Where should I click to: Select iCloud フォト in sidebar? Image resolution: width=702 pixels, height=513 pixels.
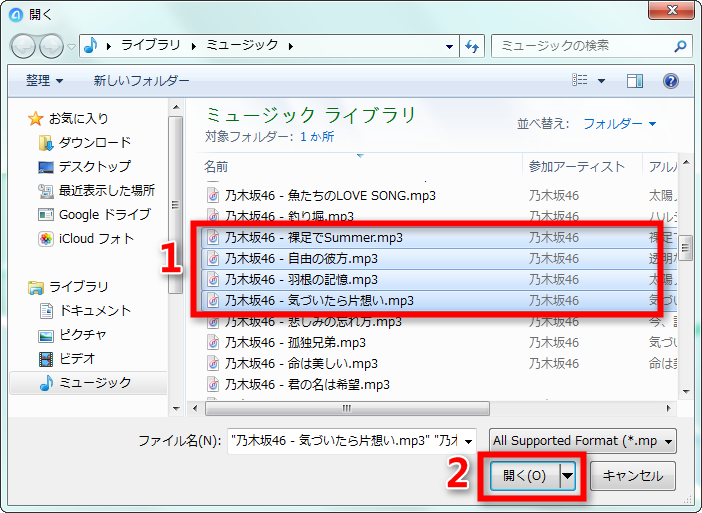click(96, 239)
